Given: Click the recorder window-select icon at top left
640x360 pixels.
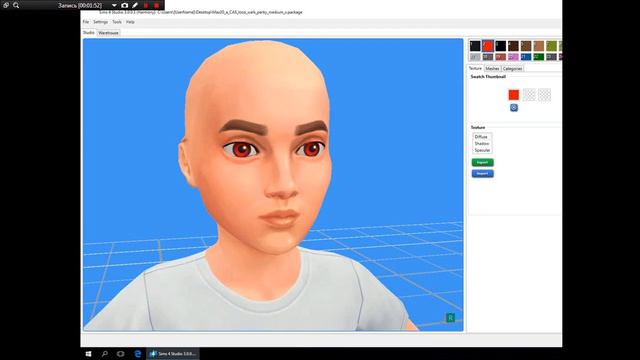Looking at the screenshot, I should point(6,5).
